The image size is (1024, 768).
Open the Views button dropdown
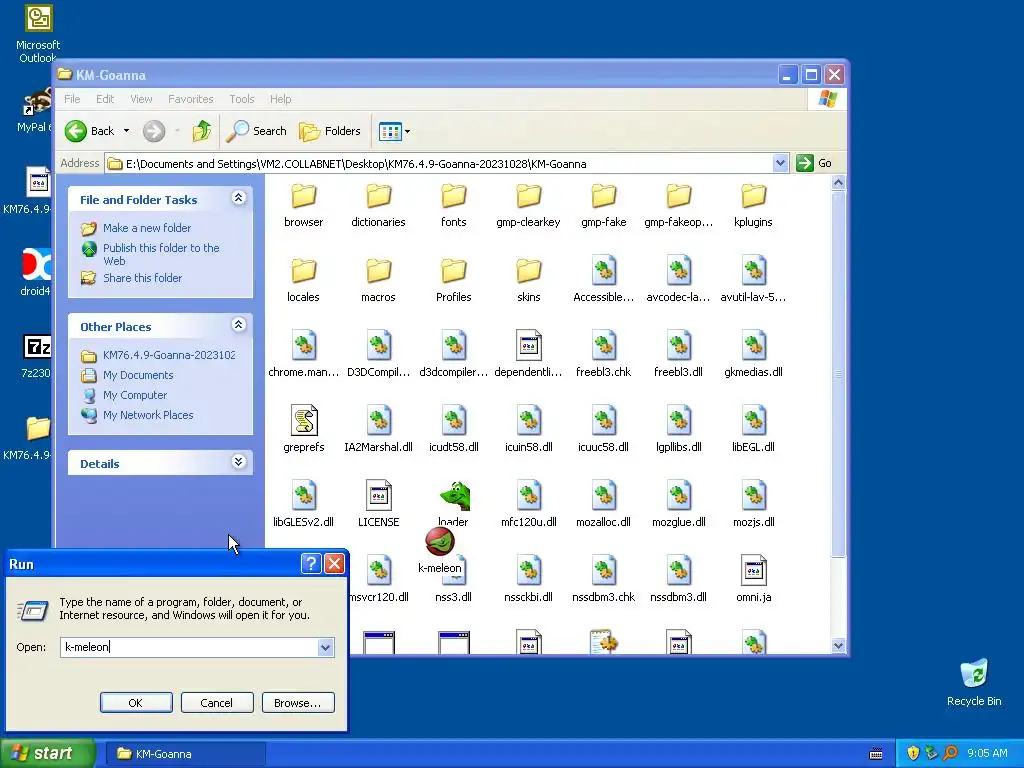(x=408, y=131)
